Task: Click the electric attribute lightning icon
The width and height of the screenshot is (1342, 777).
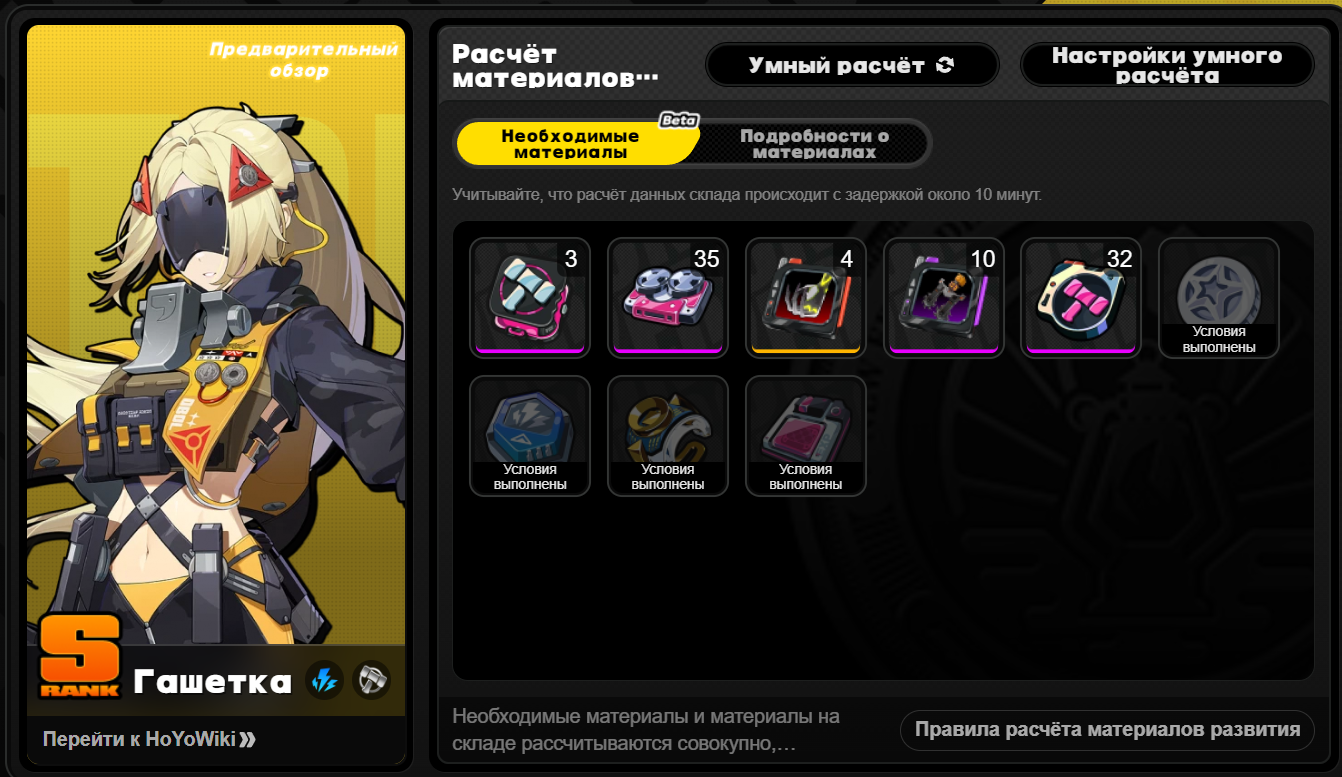Action: tap(324, 681)
